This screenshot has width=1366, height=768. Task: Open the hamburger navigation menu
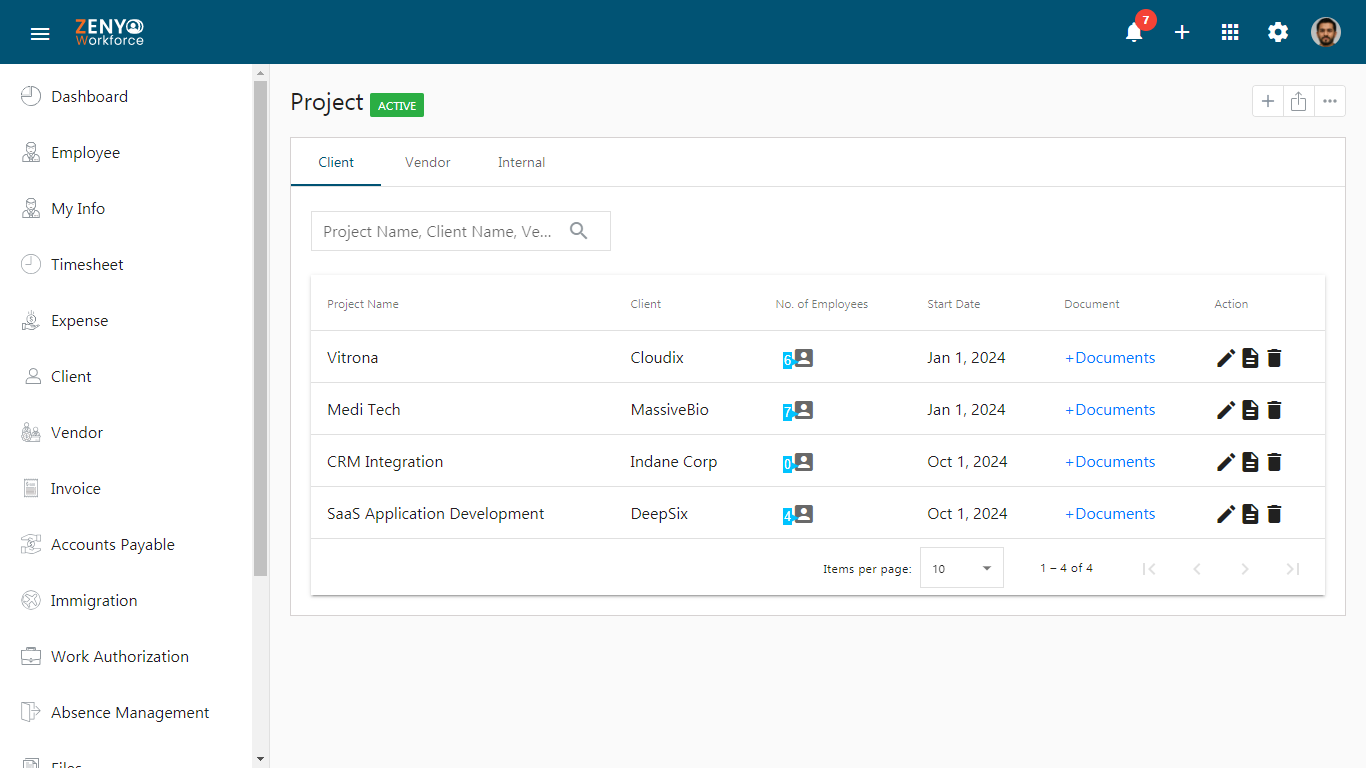(x=40, y=33)
